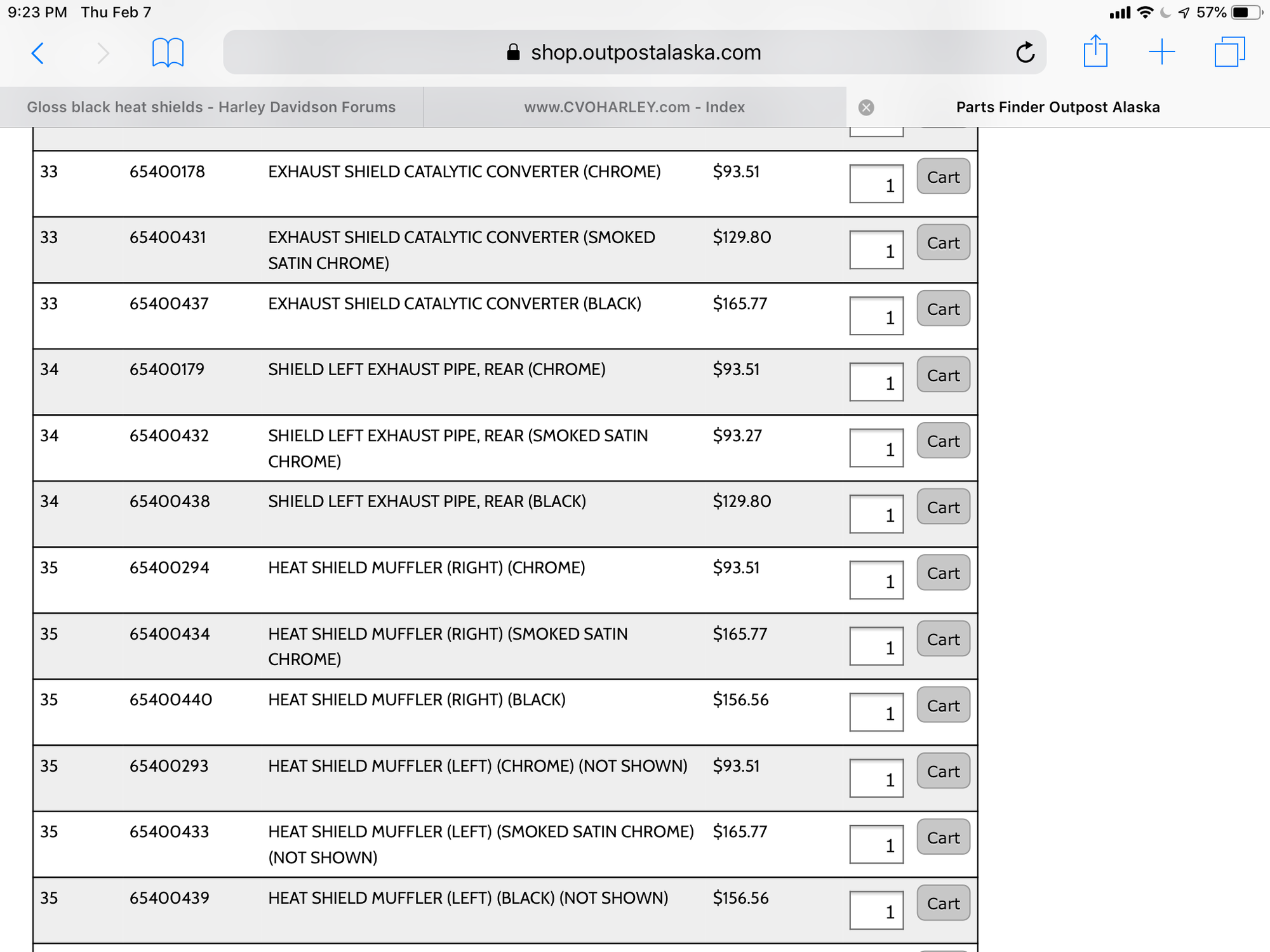Tap the Safari back arrow

click(x=37, y=53)
